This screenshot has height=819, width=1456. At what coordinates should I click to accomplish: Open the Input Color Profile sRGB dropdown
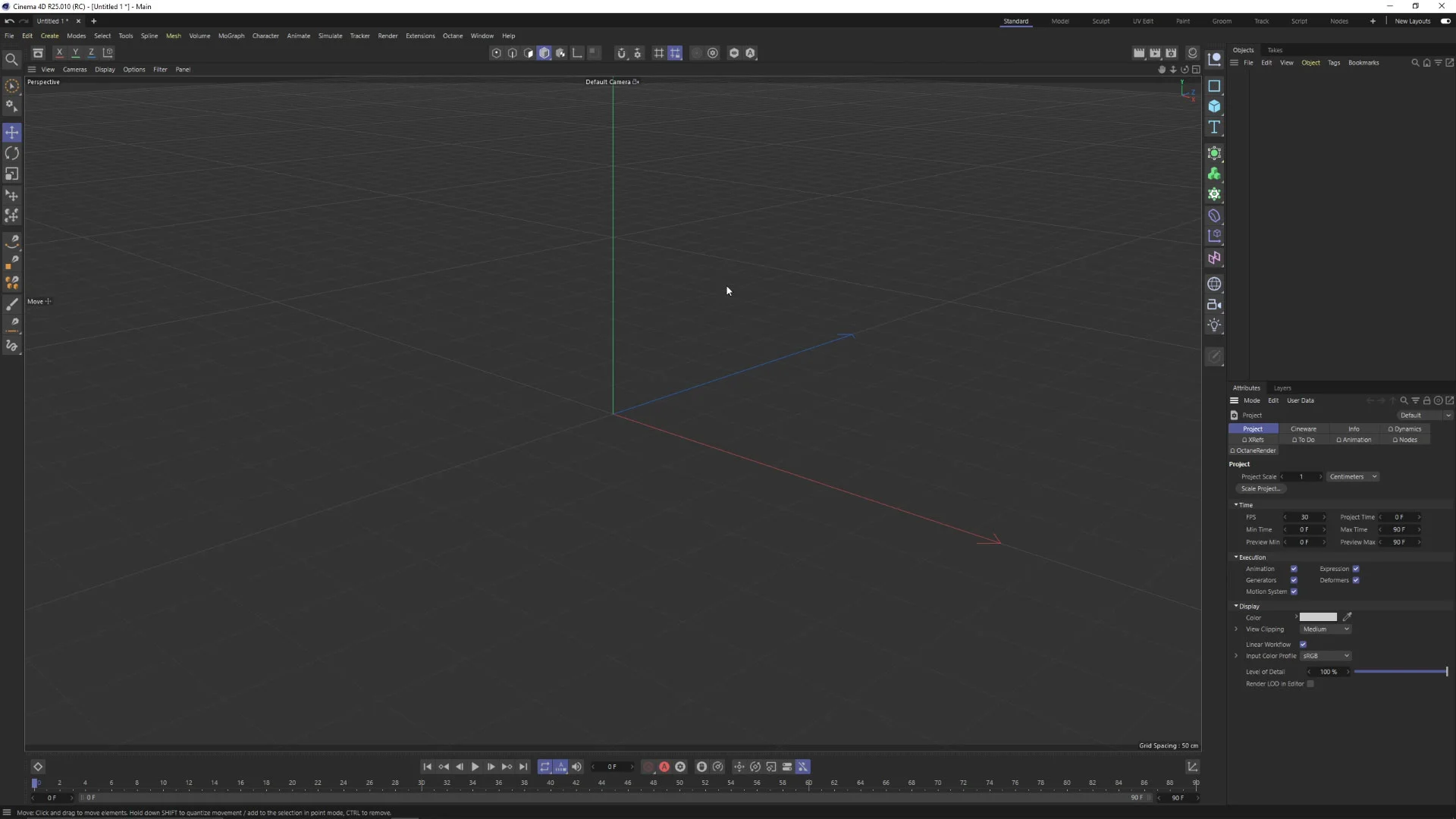coord(1326,656)
